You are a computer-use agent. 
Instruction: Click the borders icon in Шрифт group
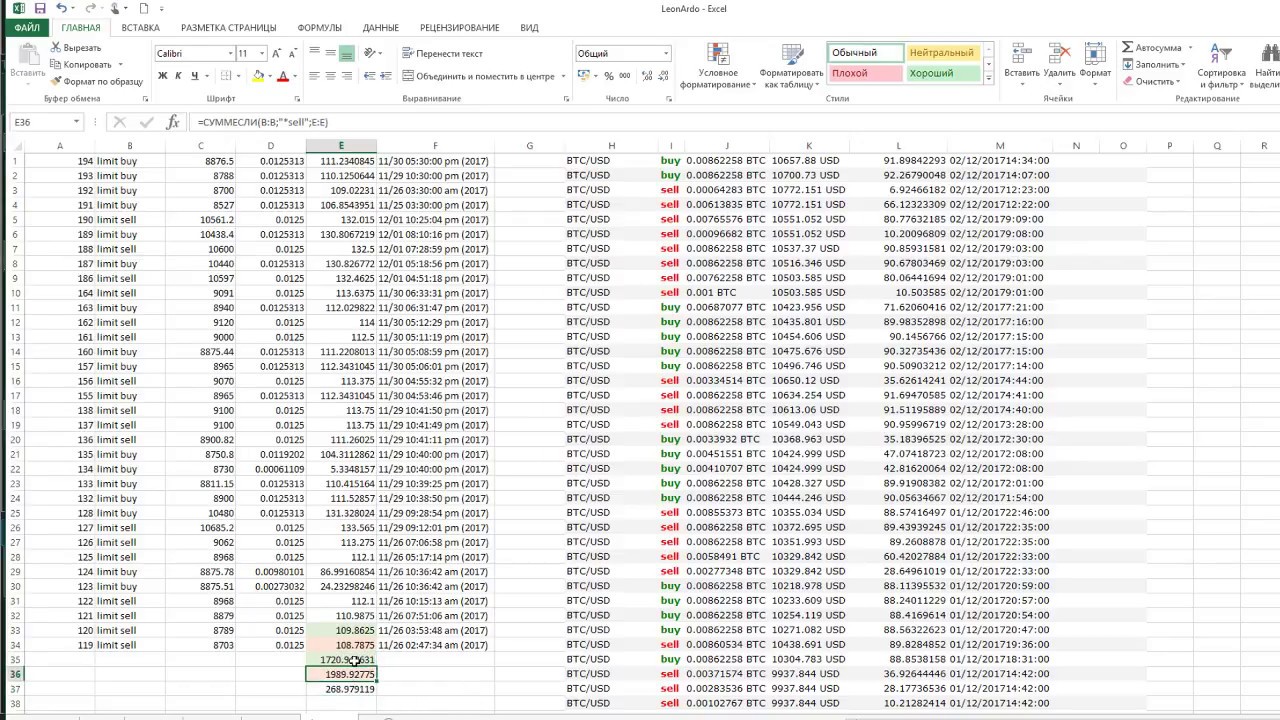click(x=226, y=76)
